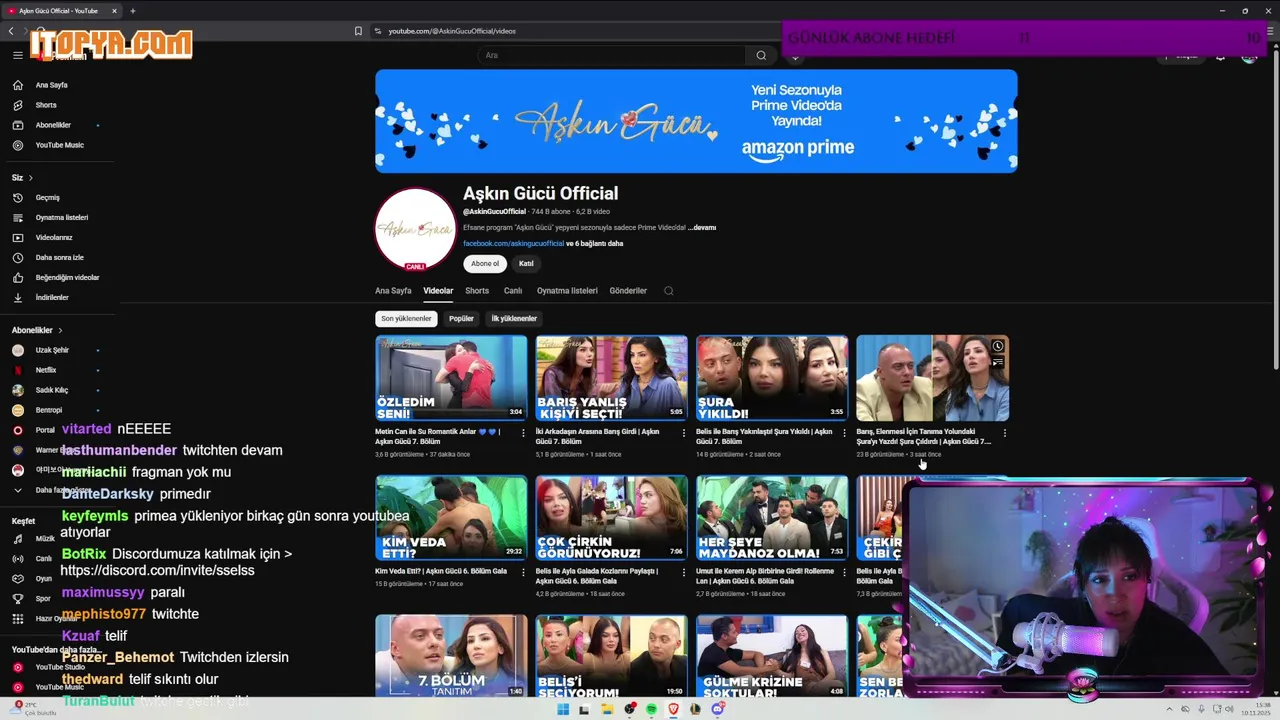This screenshot has height=720, width=1280.
Task: Open Videolarınız in the sidebar
Action: 54,237
